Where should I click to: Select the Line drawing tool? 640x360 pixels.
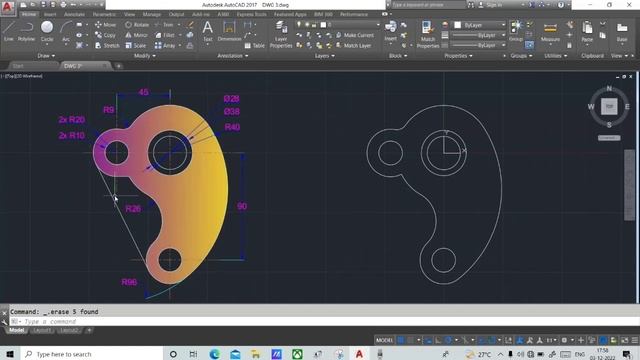9,32
